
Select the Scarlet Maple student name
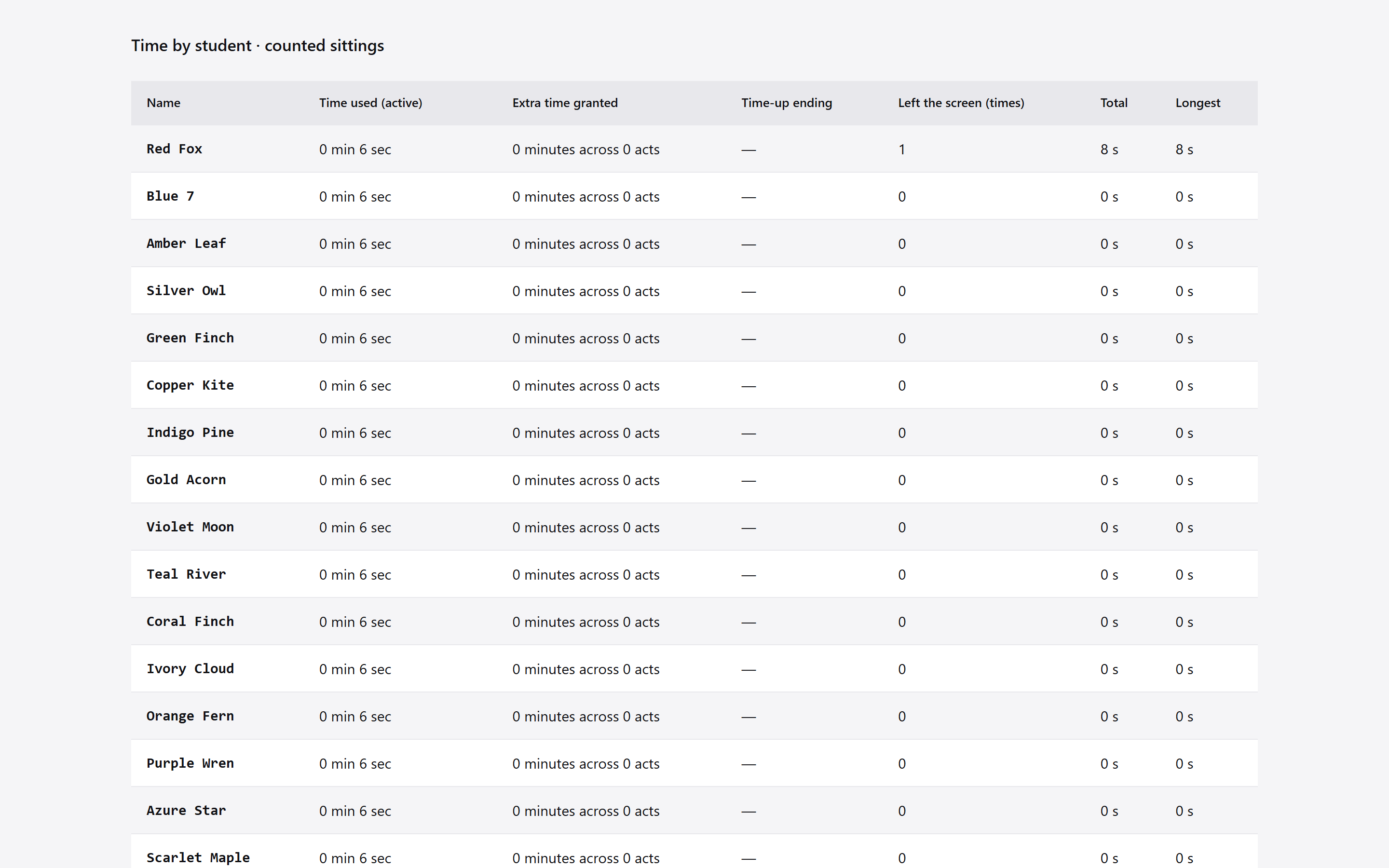[x=199, y=858]
